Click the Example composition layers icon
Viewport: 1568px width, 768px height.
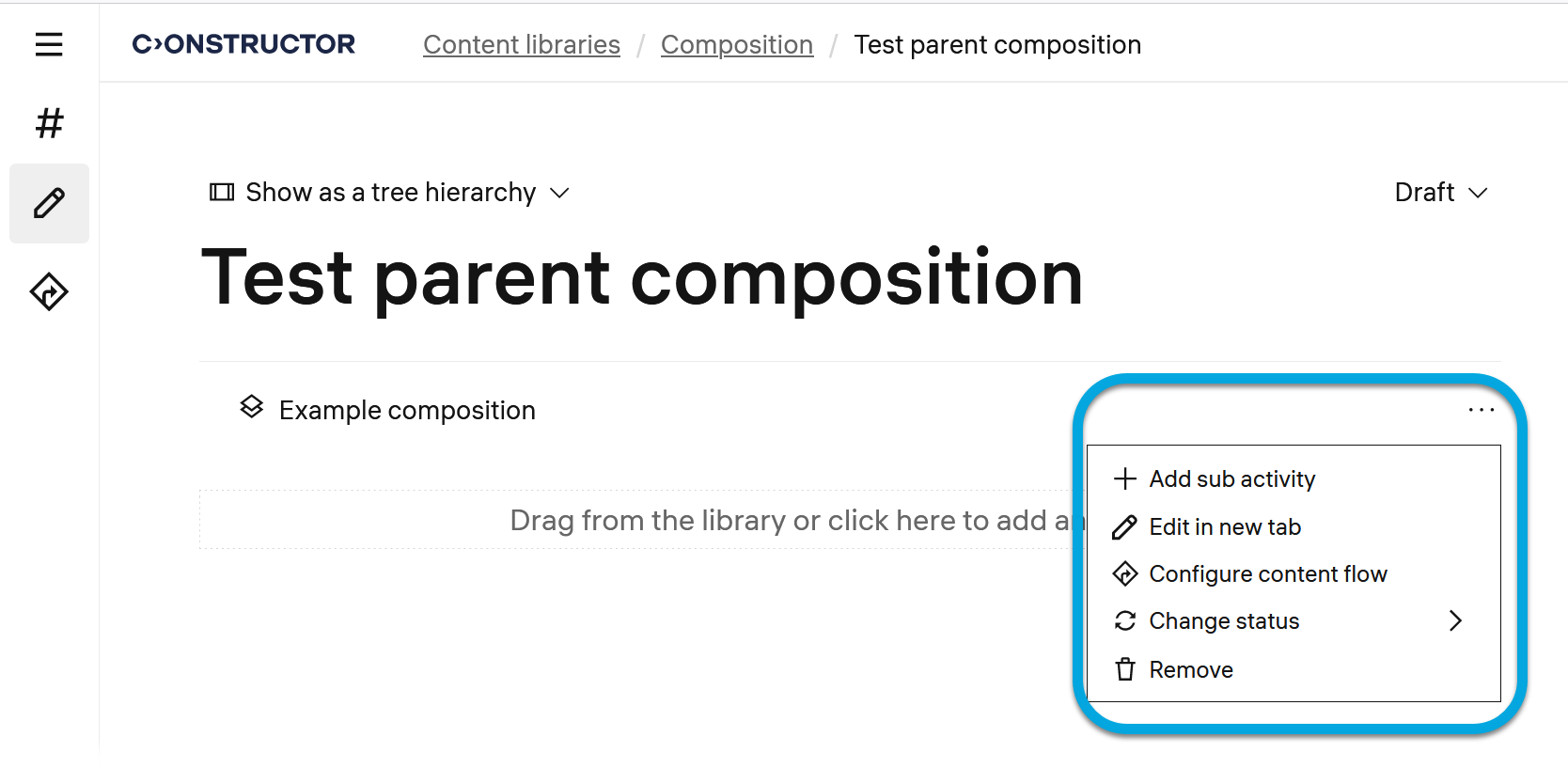point(251,407)
